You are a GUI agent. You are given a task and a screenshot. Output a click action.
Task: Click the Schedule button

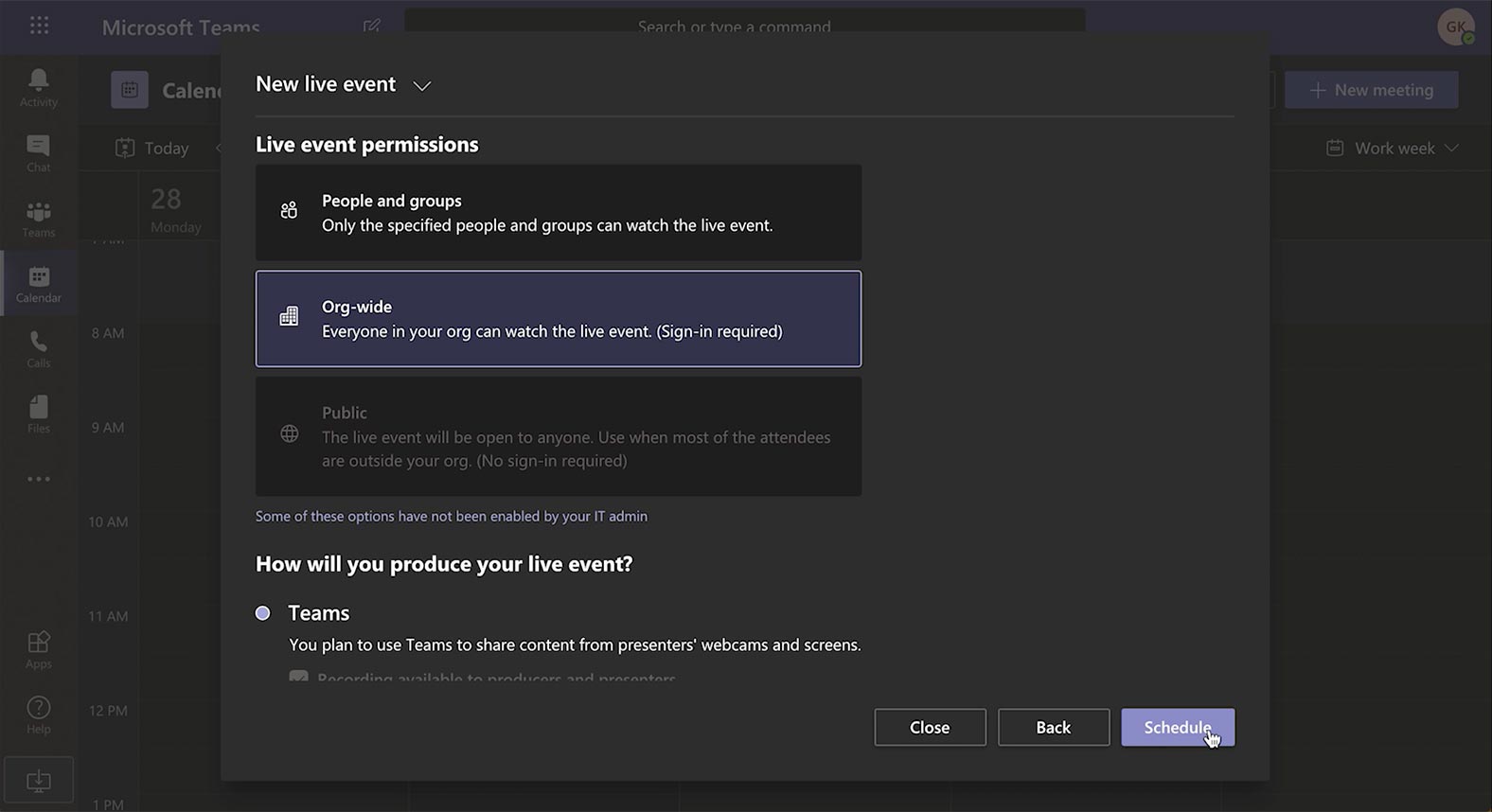(1178, 727)
